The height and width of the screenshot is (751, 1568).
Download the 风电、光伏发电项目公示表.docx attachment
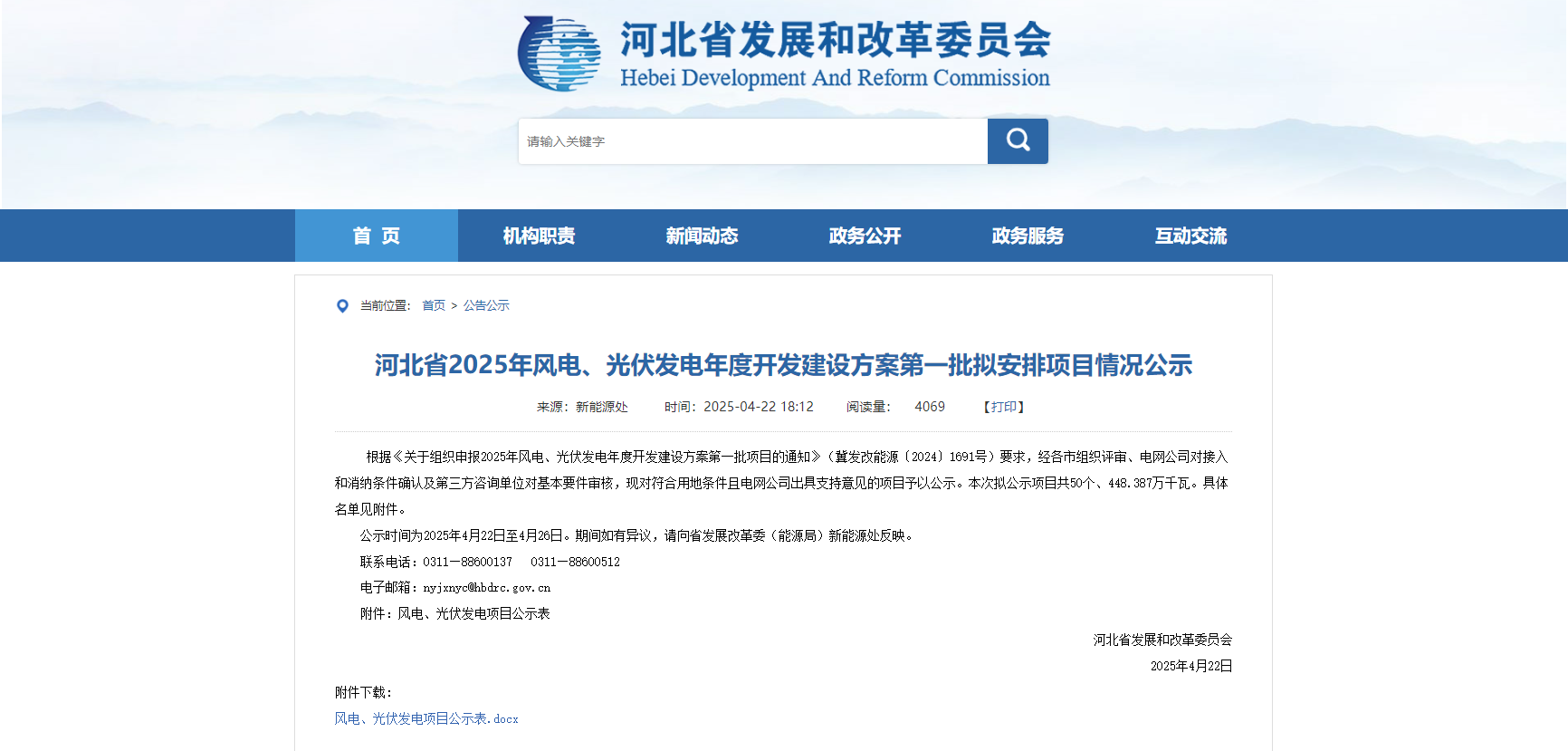(426, 718)
